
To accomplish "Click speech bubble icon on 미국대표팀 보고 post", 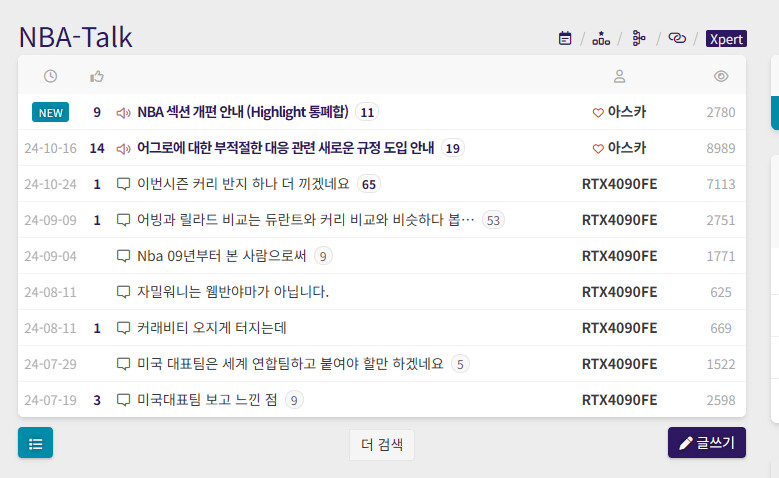I will (123, 399).
